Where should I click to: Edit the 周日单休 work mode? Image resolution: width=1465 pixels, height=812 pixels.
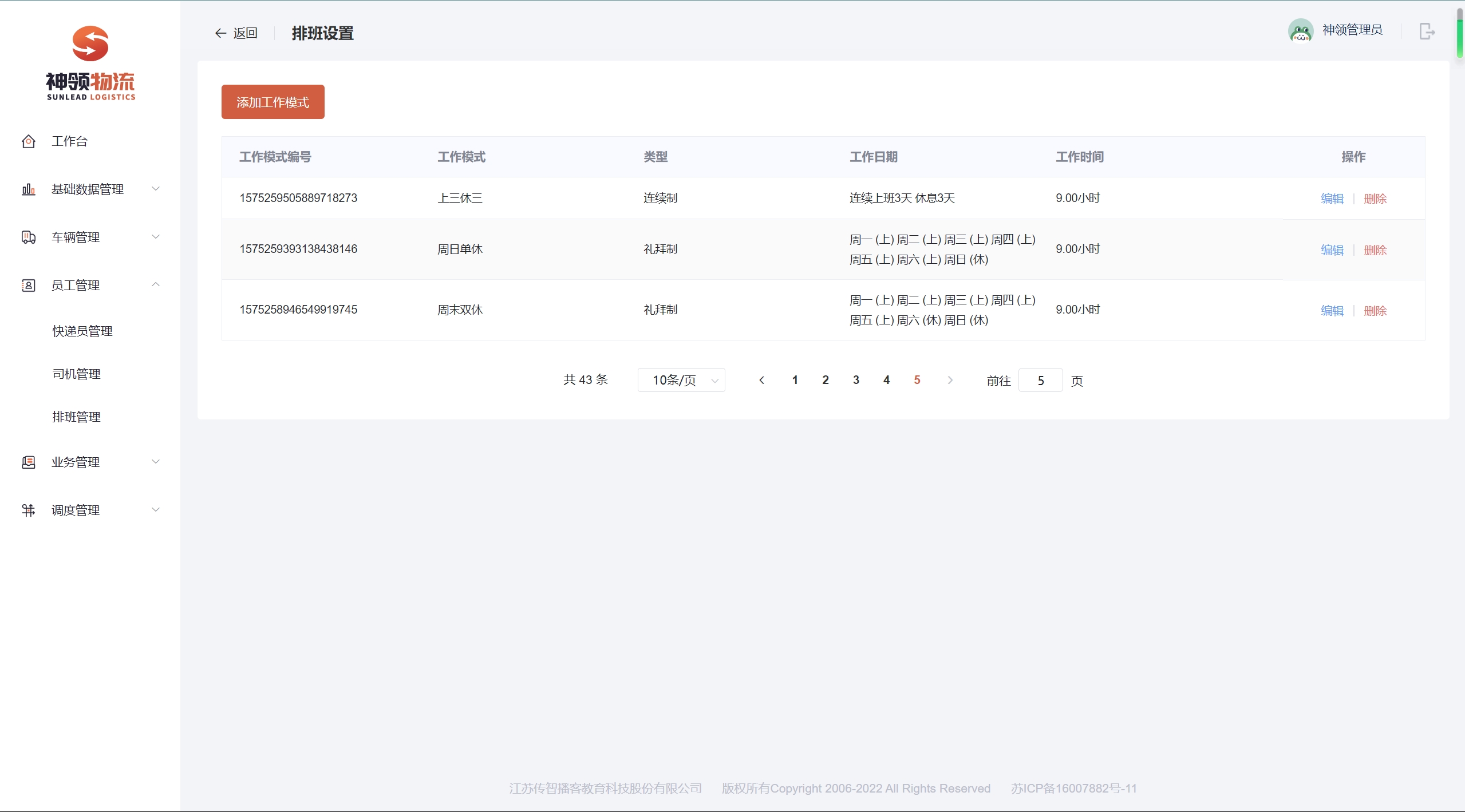coord(1332,250)
